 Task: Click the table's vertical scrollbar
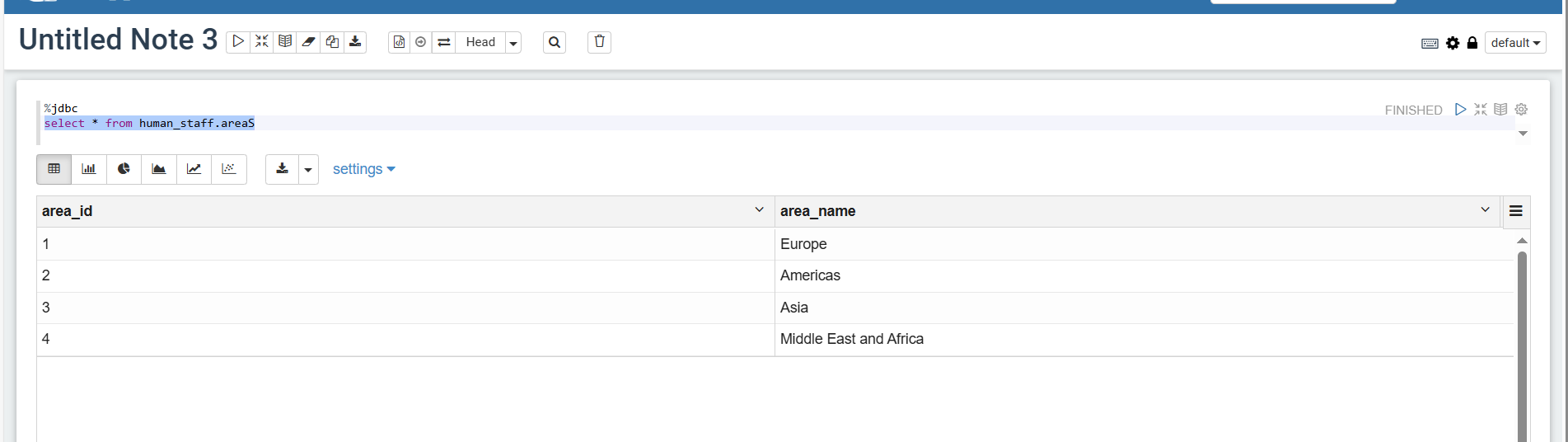click(x=1522, y=346)
